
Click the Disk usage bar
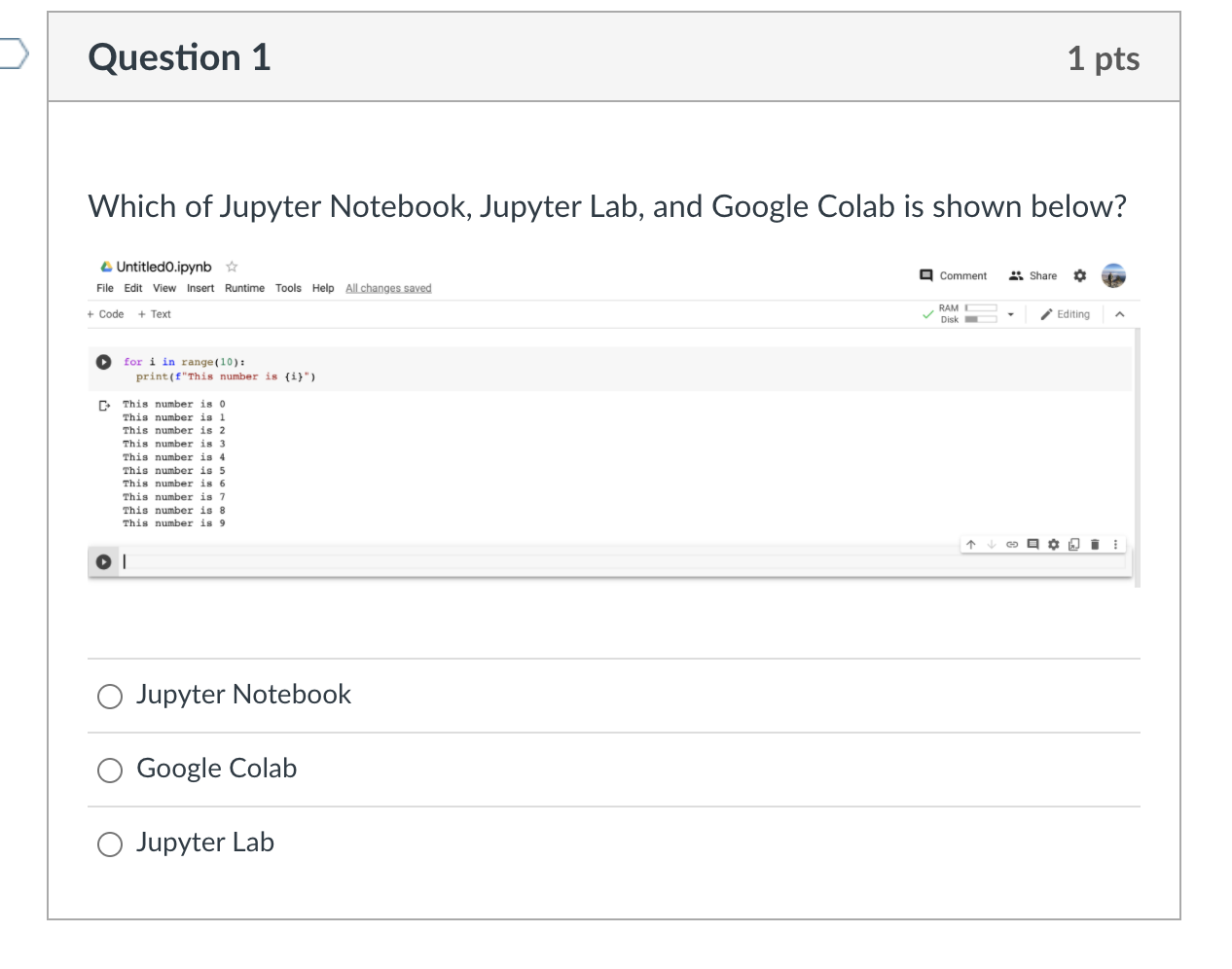[x=981, y=319]
